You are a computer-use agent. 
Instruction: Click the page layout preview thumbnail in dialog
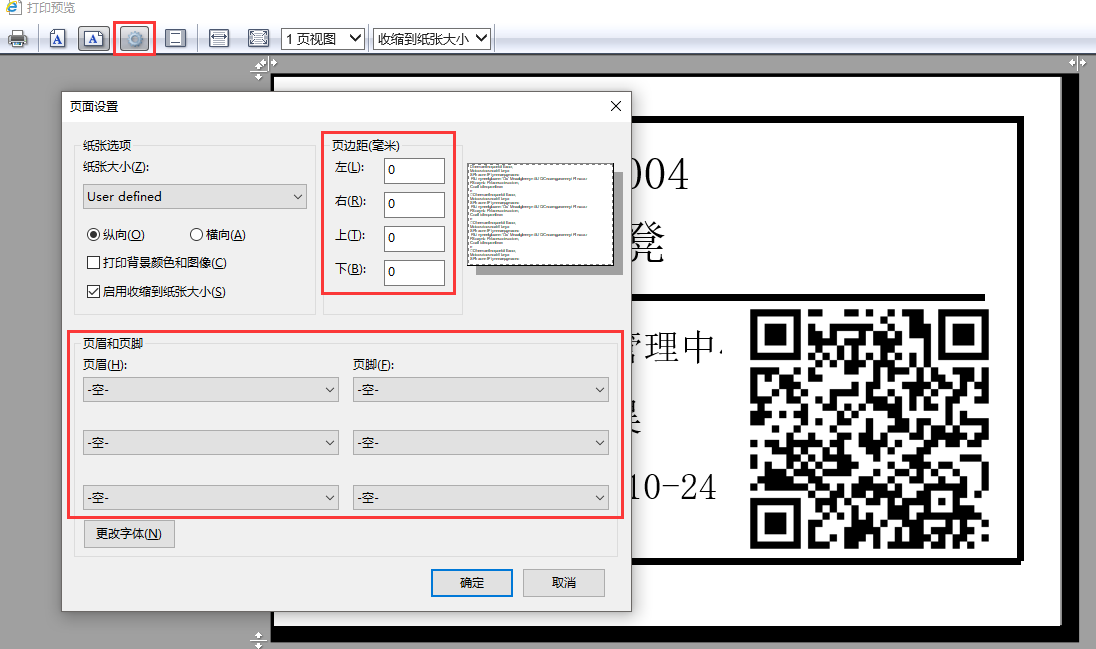pos(541,214)
